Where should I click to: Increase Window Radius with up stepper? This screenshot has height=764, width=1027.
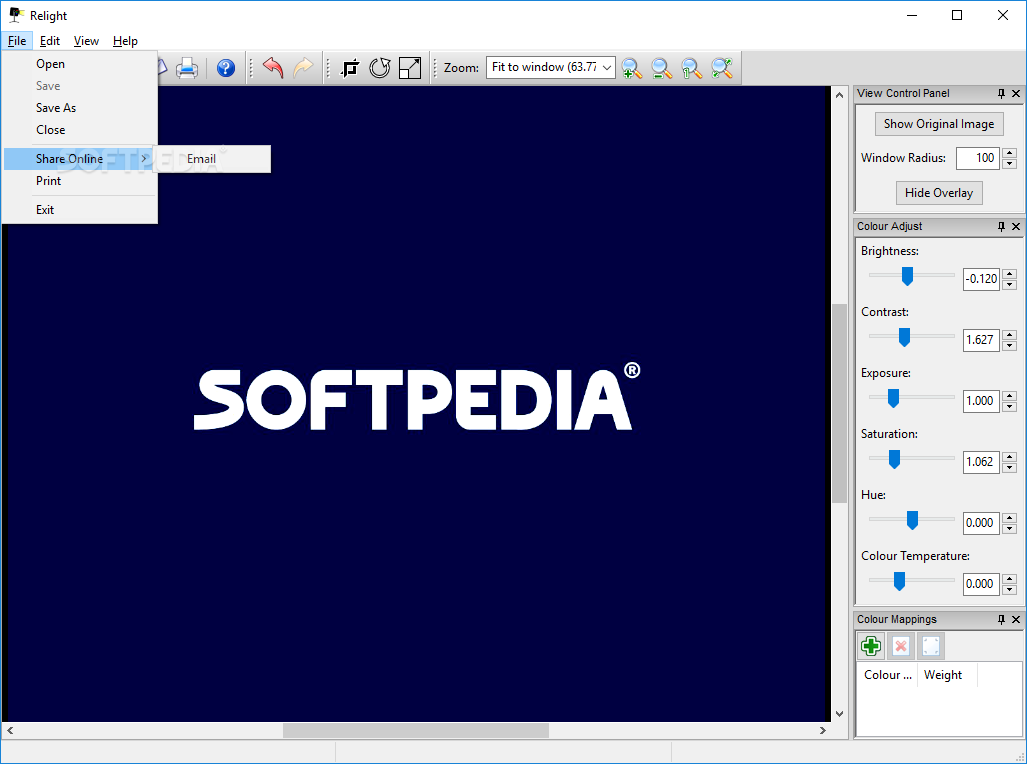click(x=1009, y=153)
